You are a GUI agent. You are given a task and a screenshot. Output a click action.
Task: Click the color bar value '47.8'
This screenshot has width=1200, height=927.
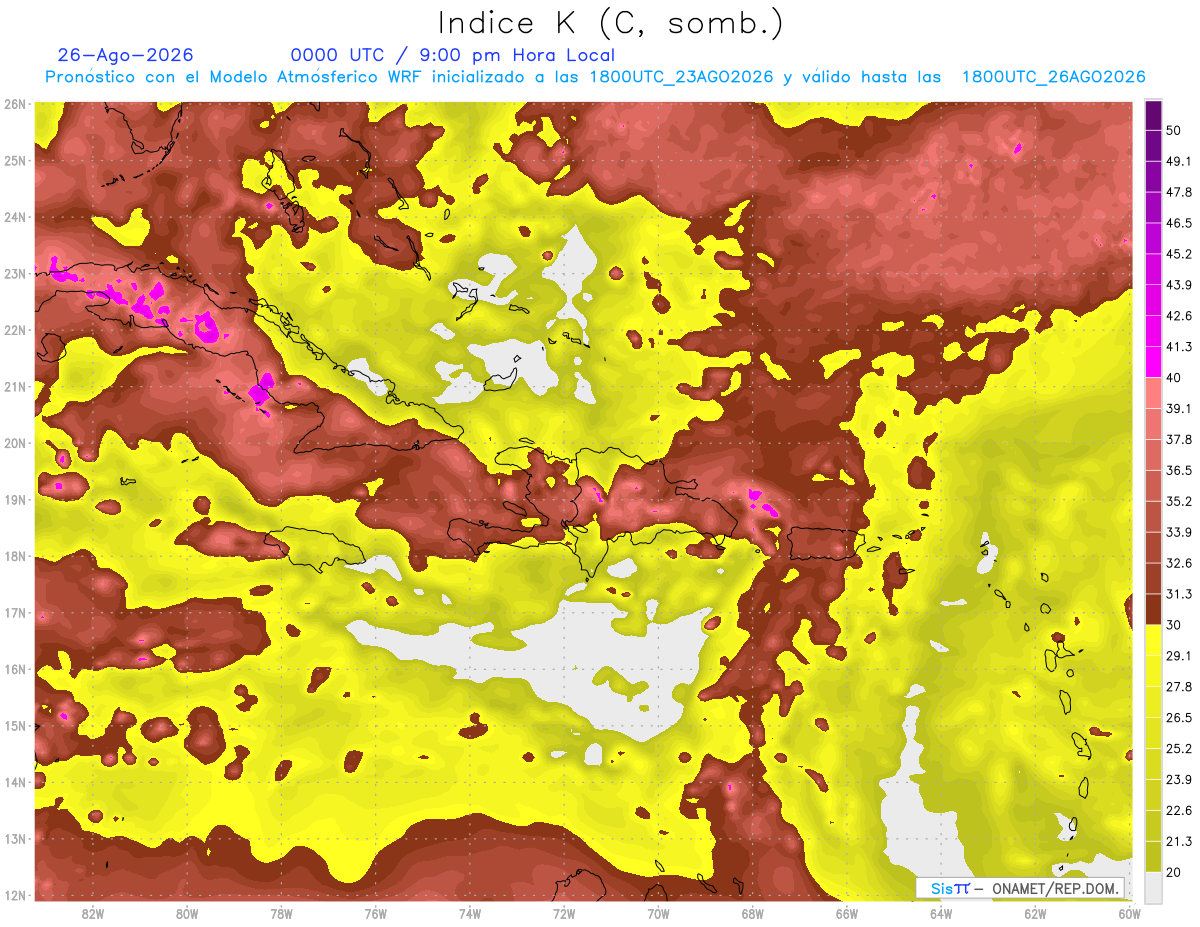point(1178,192)
